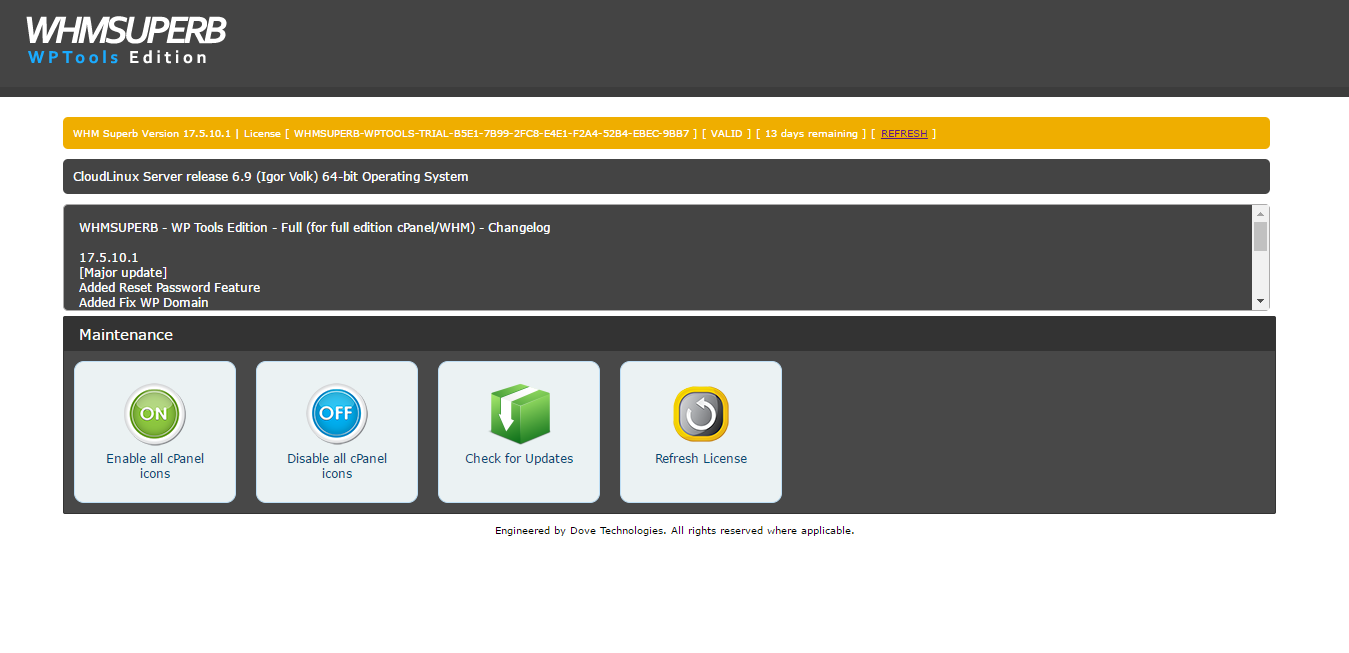This screenshot has width=1349, height=653.
Task: Click the Maintenance section header
Action: coord(125,334)
